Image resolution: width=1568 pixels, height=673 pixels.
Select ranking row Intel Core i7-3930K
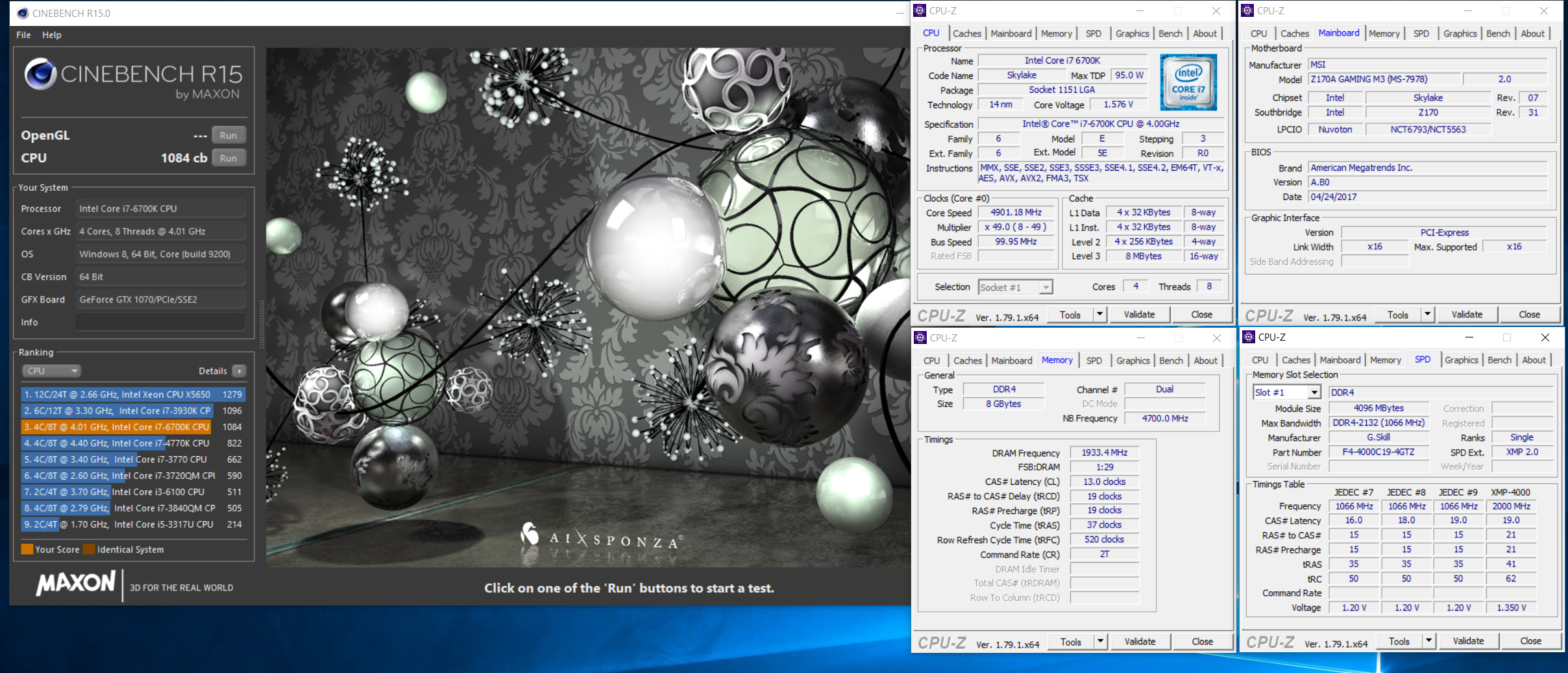point(132,411)
